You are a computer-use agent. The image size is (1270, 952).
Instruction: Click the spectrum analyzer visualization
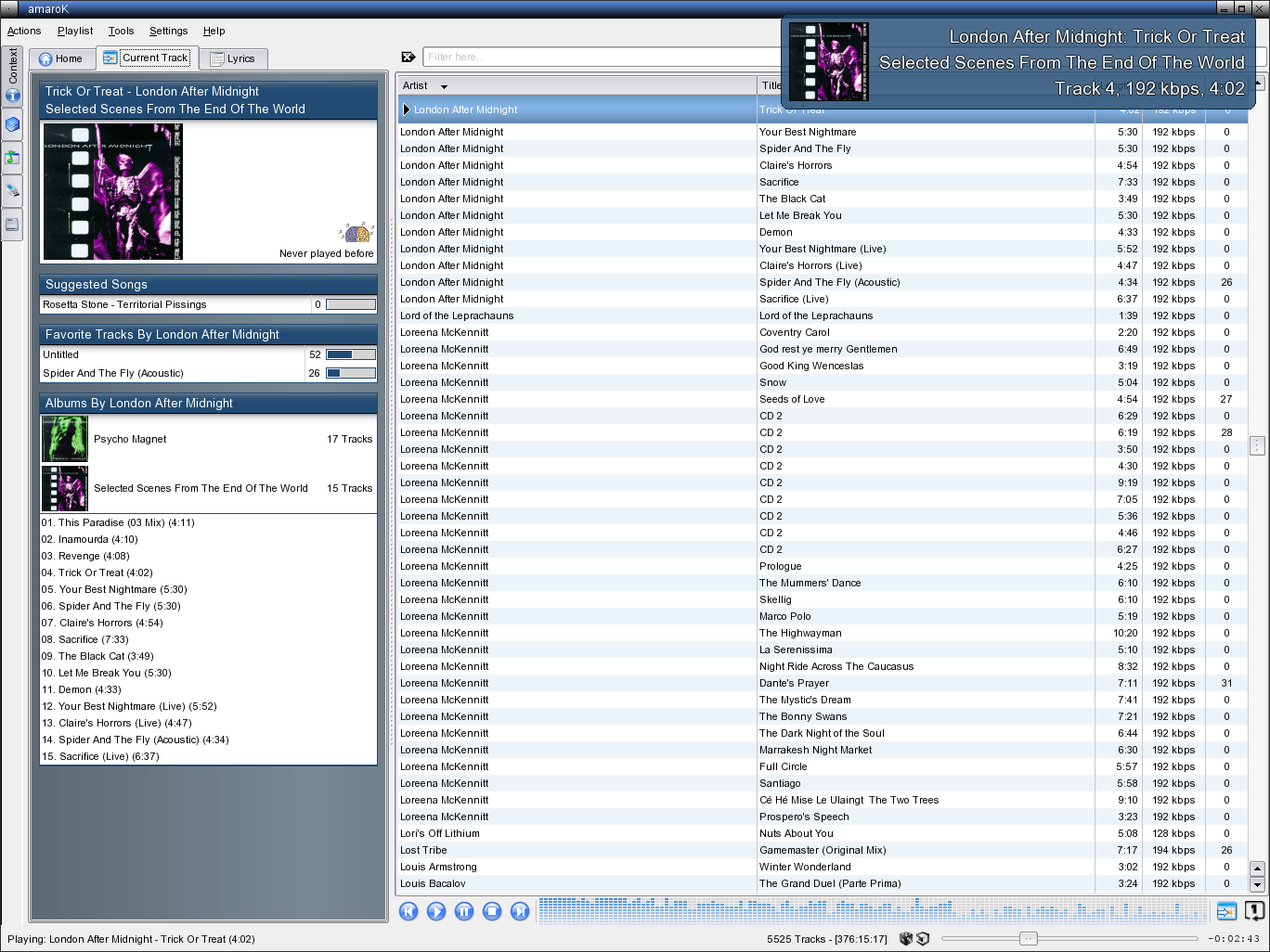[x=873, y=910]
